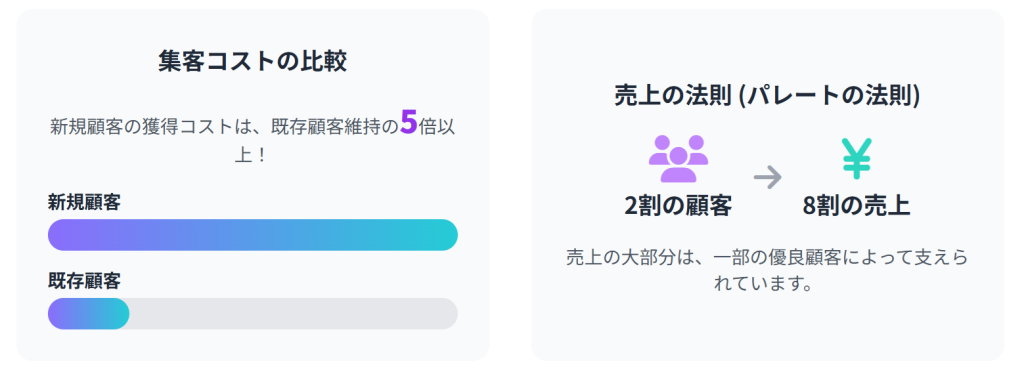Select the 集客コストの比較 heading

pyautogui.click(x=253, y=61)
